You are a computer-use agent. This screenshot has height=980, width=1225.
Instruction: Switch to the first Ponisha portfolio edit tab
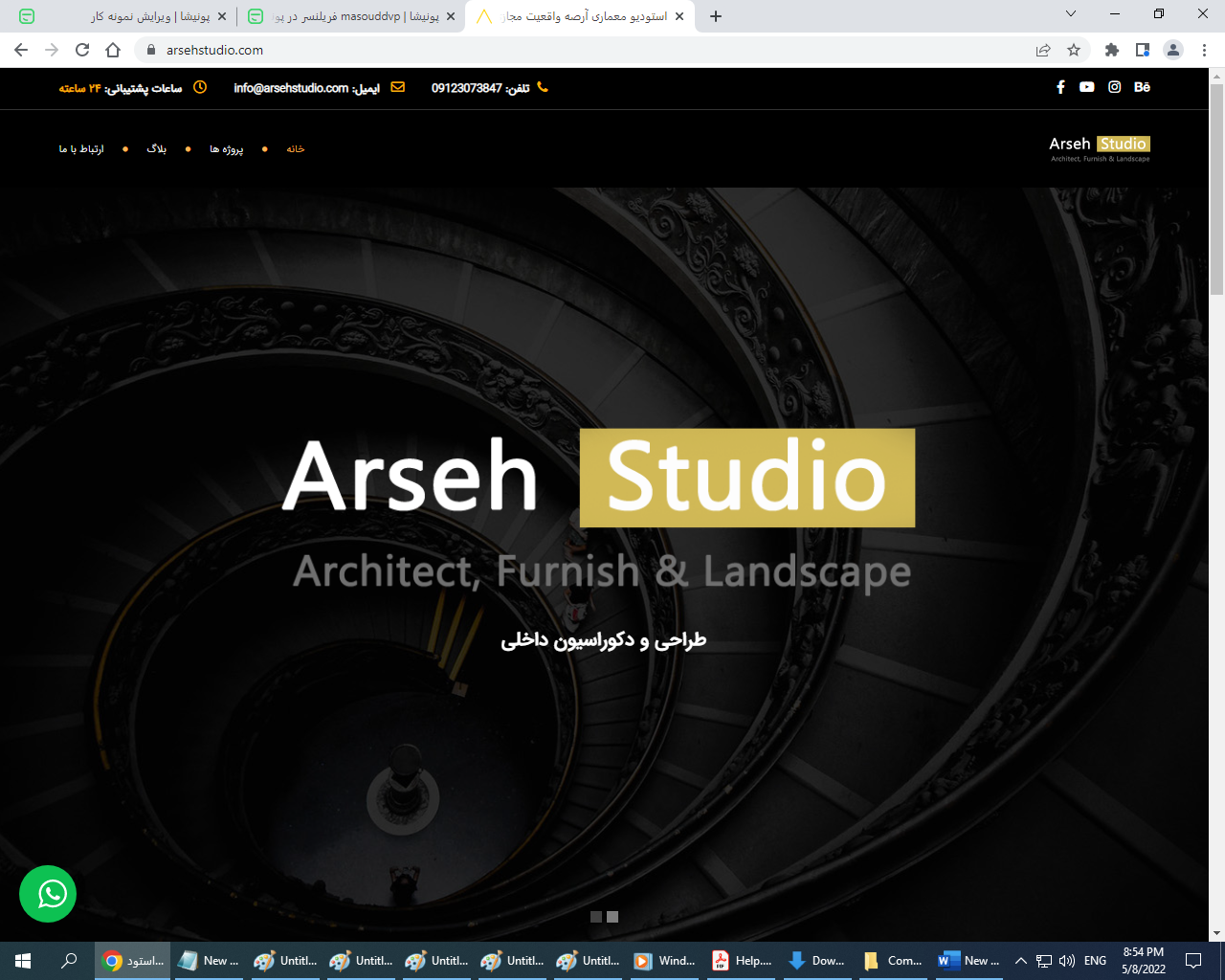click(122, 16)
